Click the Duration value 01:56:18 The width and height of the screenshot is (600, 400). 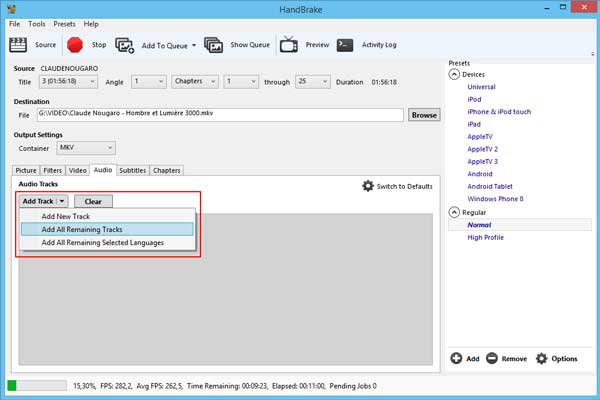[384, 82]
